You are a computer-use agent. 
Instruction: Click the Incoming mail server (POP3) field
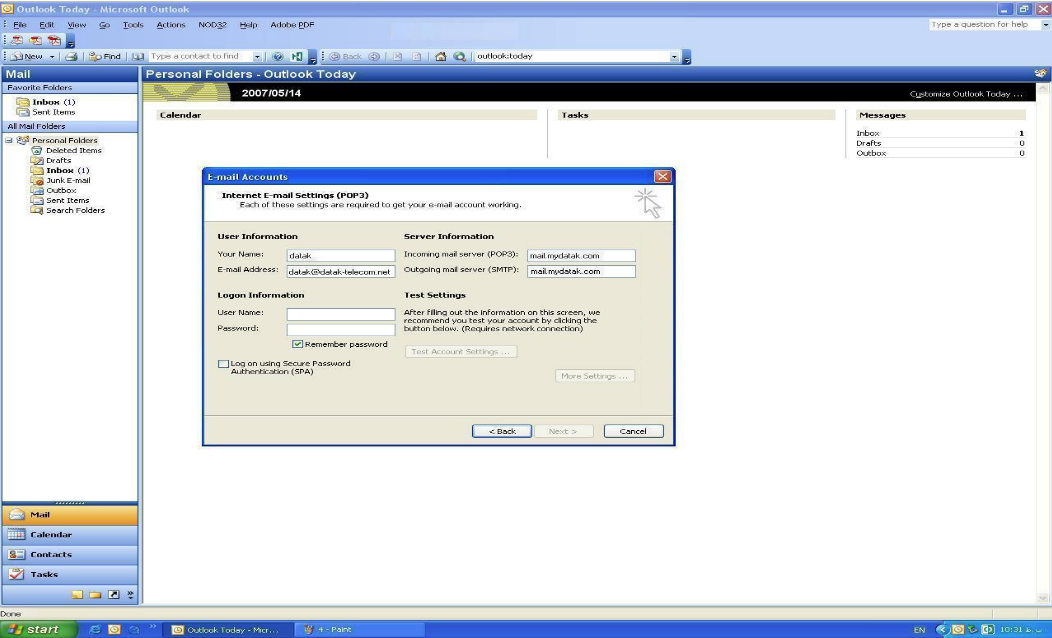click(581, 256)
